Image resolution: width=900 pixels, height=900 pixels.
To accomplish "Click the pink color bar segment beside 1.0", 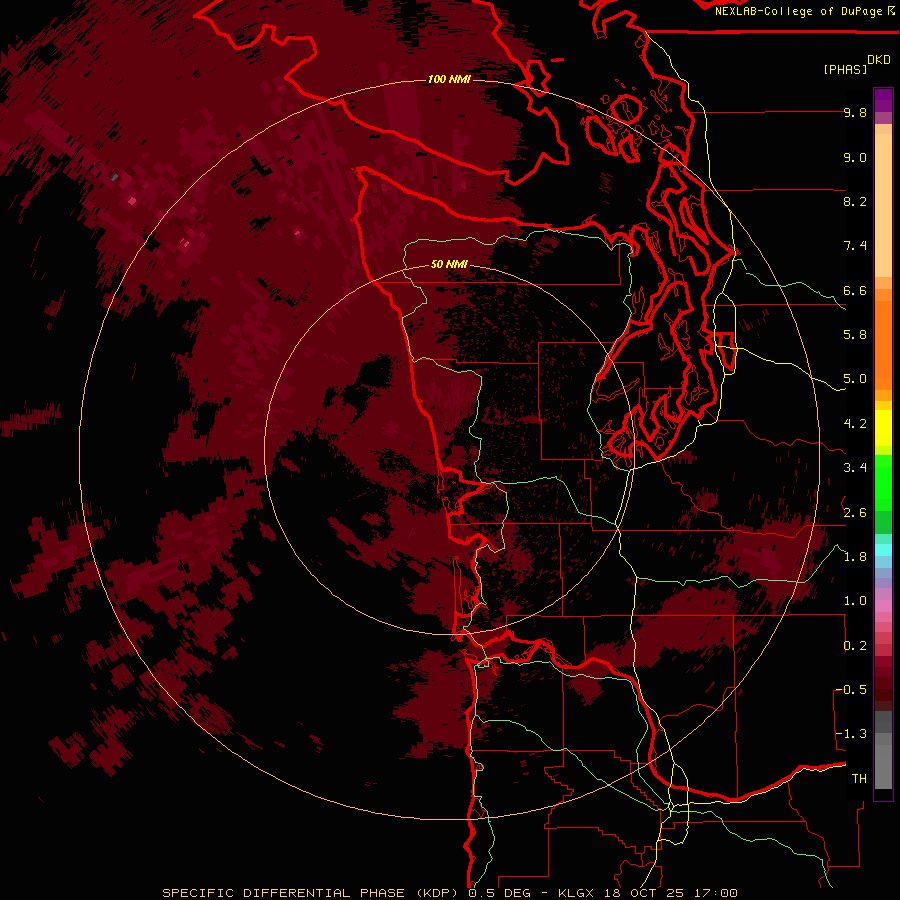I will (x=883, y=606).
